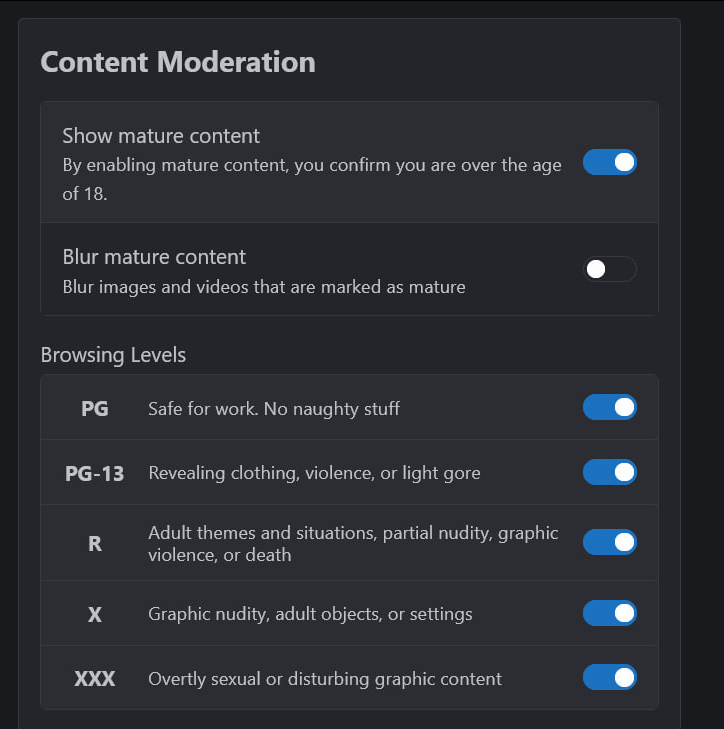724x729 pixels.
Task: Turn off the PG browsing level switch
Action: [x=609, y=407]
